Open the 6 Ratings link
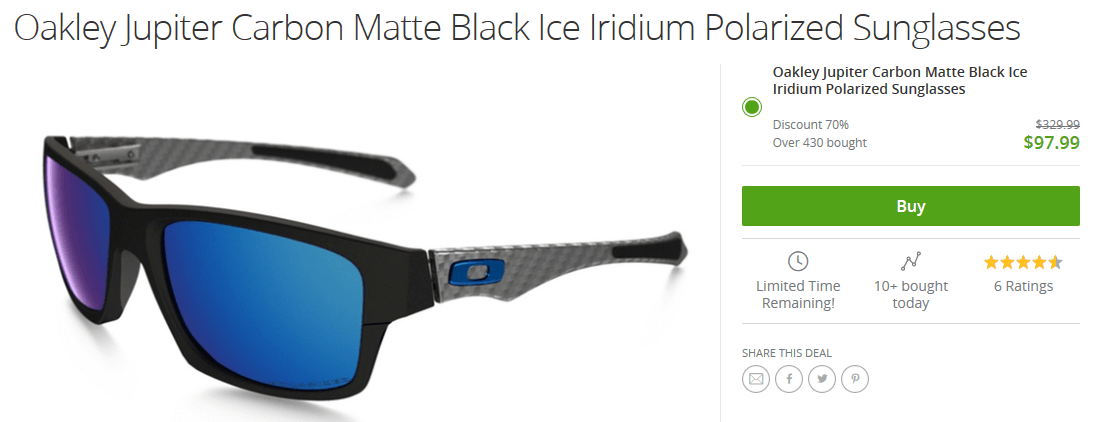1113x422 pixels. [x=1023, y=287]
